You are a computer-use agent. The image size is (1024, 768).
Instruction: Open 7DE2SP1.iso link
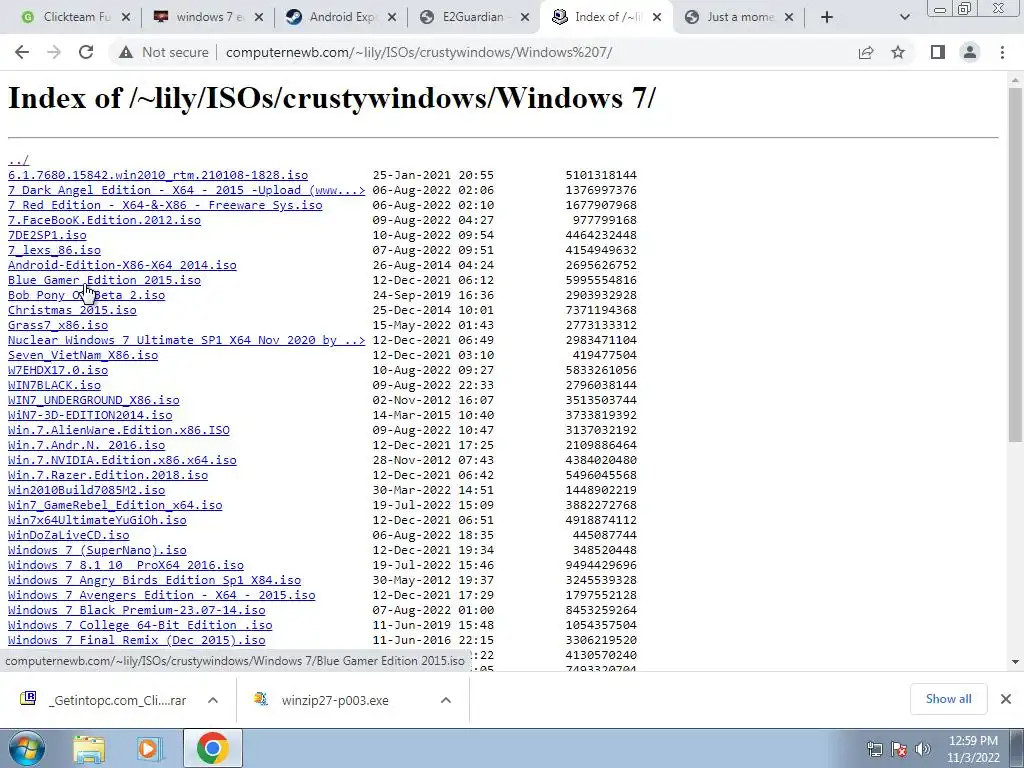(x=47, y=235)
